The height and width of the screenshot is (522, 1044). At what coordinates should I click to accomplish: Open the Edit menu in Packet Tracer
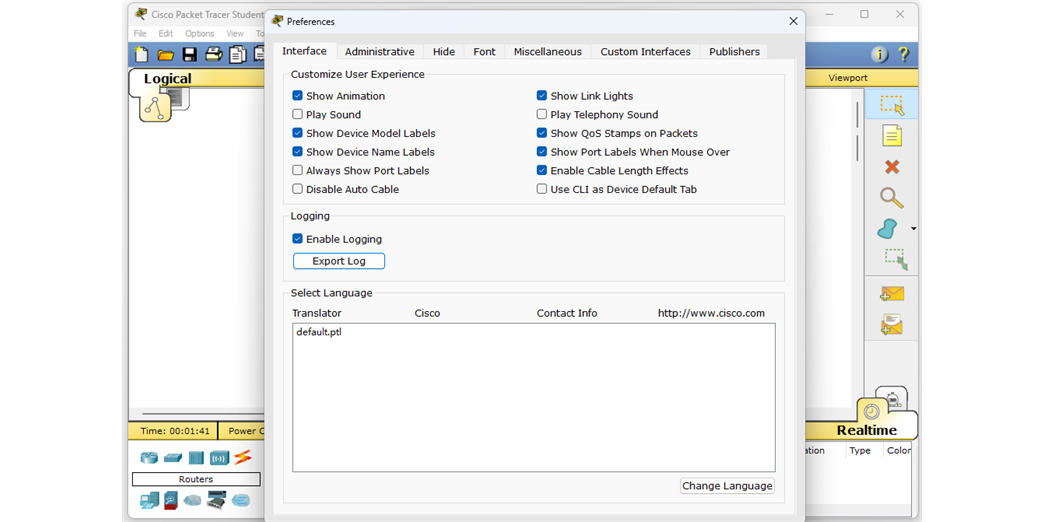pyautogui.click(x=166, y=33)
